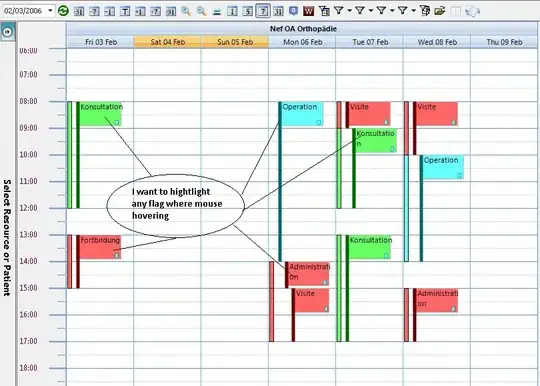Click the filter settings sheet icon
The width and height of the screenshot is (540, 386).
tap(425, 11)
